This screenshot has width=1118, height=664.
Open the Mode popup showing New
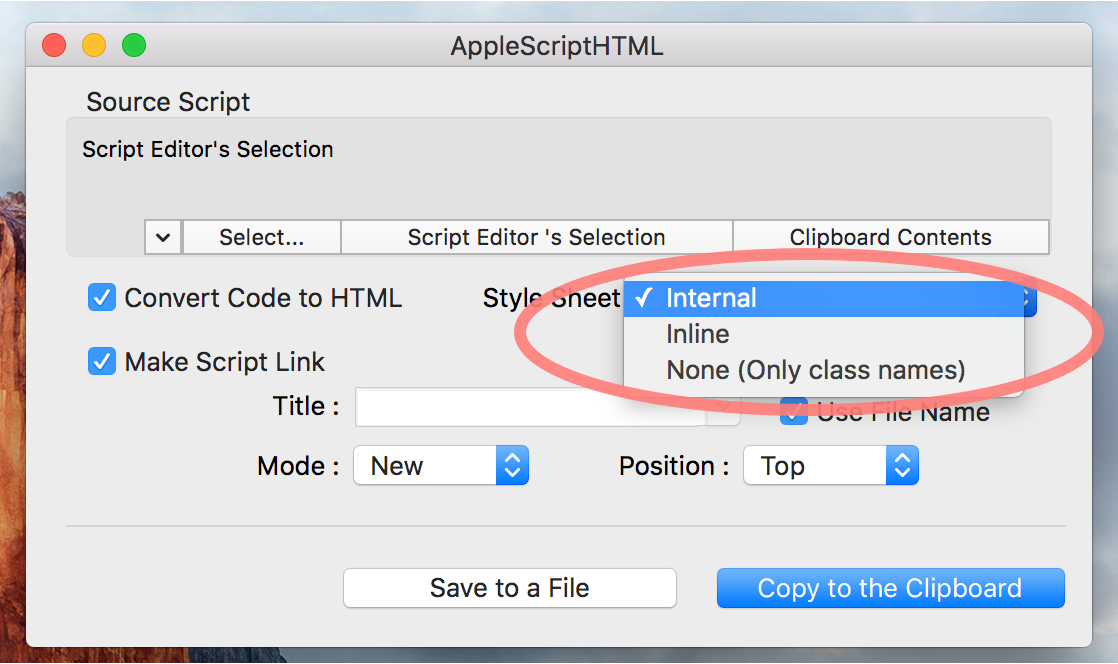click(441, 466)
